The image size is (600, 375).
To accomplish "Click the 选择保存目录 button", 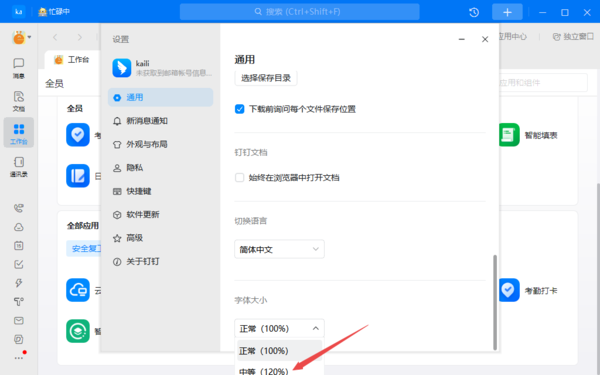I will [x=266, y=78].
